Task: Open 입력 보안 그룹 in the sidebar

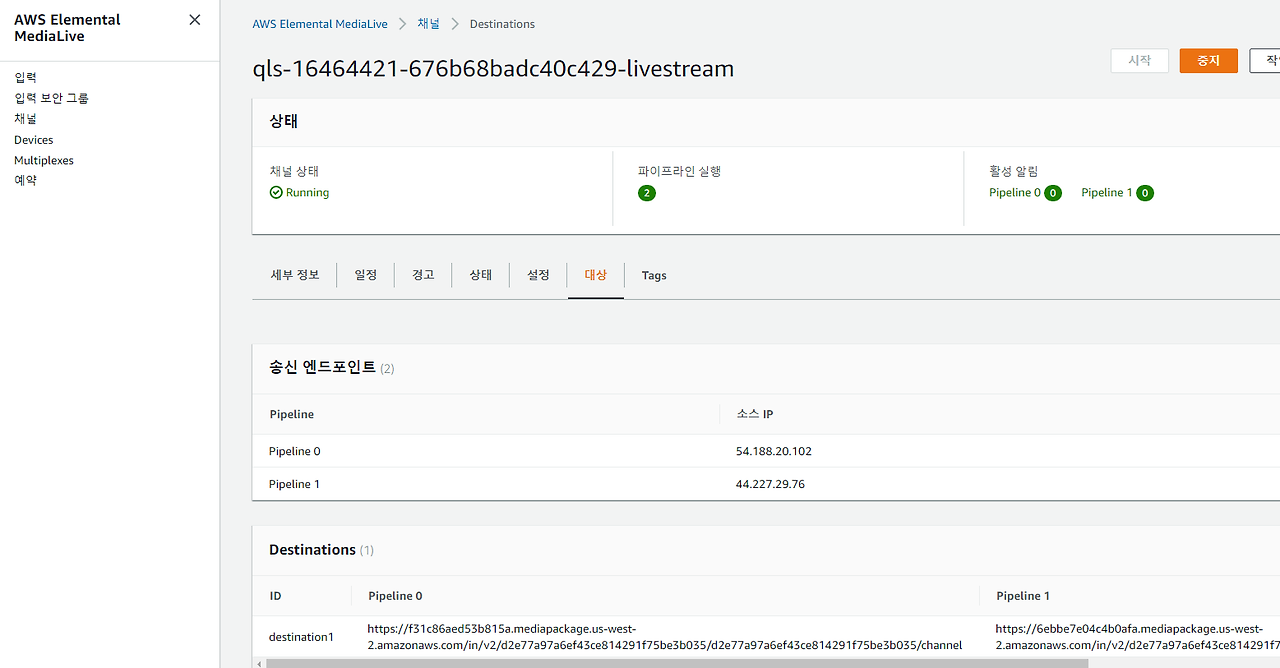Action: tap(51, 98)
